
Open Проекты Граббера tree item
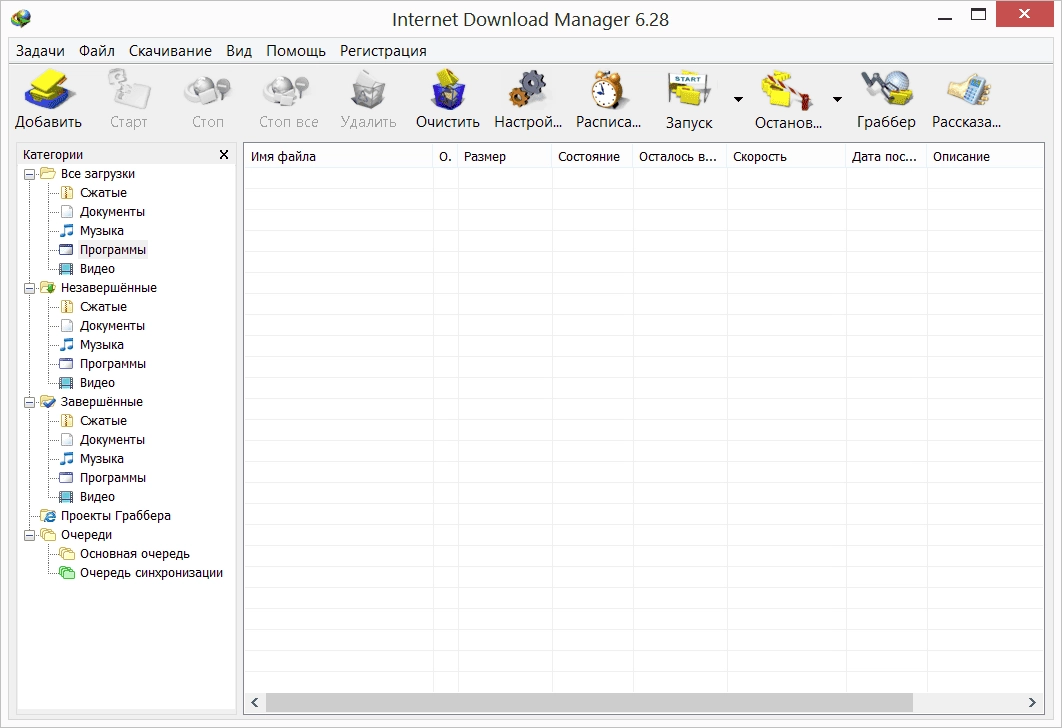pyautogui.click(x=115, y=515)
